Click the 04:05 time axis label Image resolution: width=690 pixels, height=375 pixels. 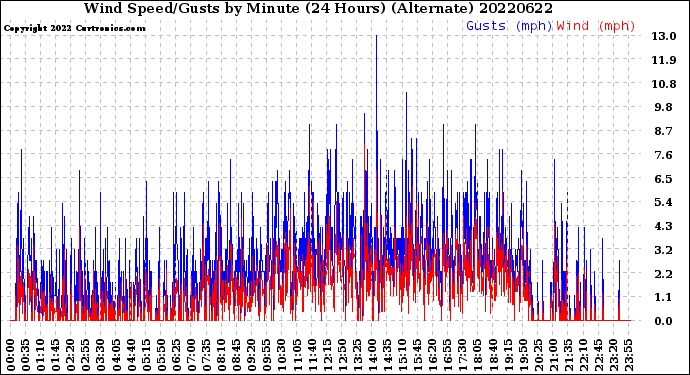pos(116,355)
